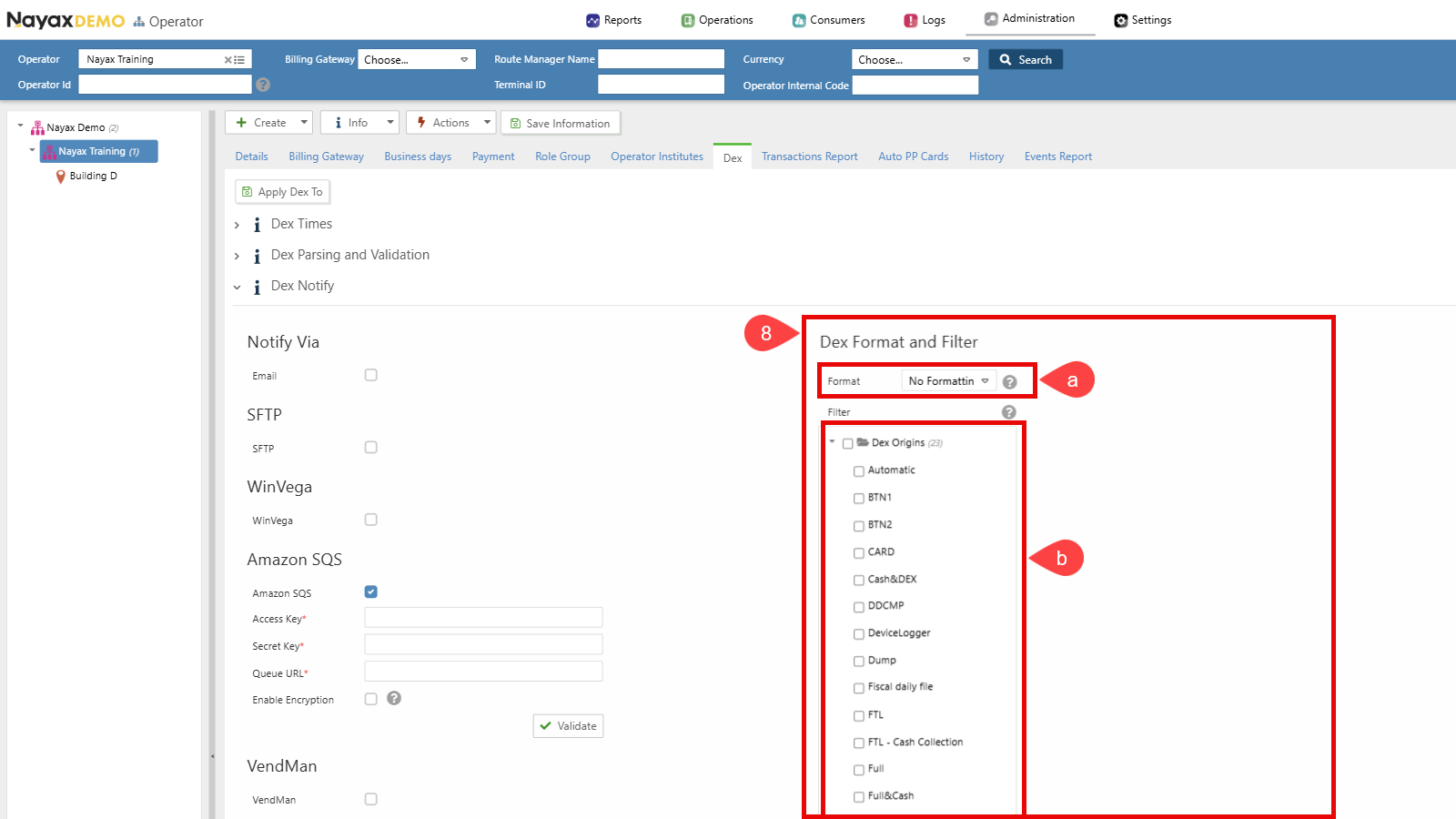Switch to the Billing Gateway tab

pyautogui.click(x=326, y=157)
